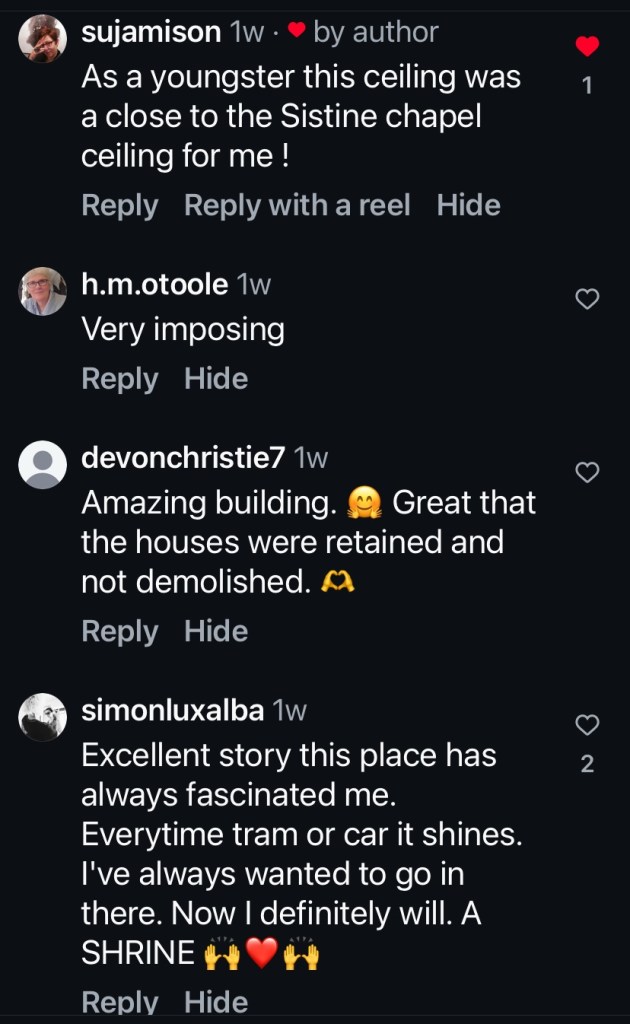The image size is (630, 1024).
Task: Choose Reply with a reel on sujamison's comment
Action: tap(297, 206)
